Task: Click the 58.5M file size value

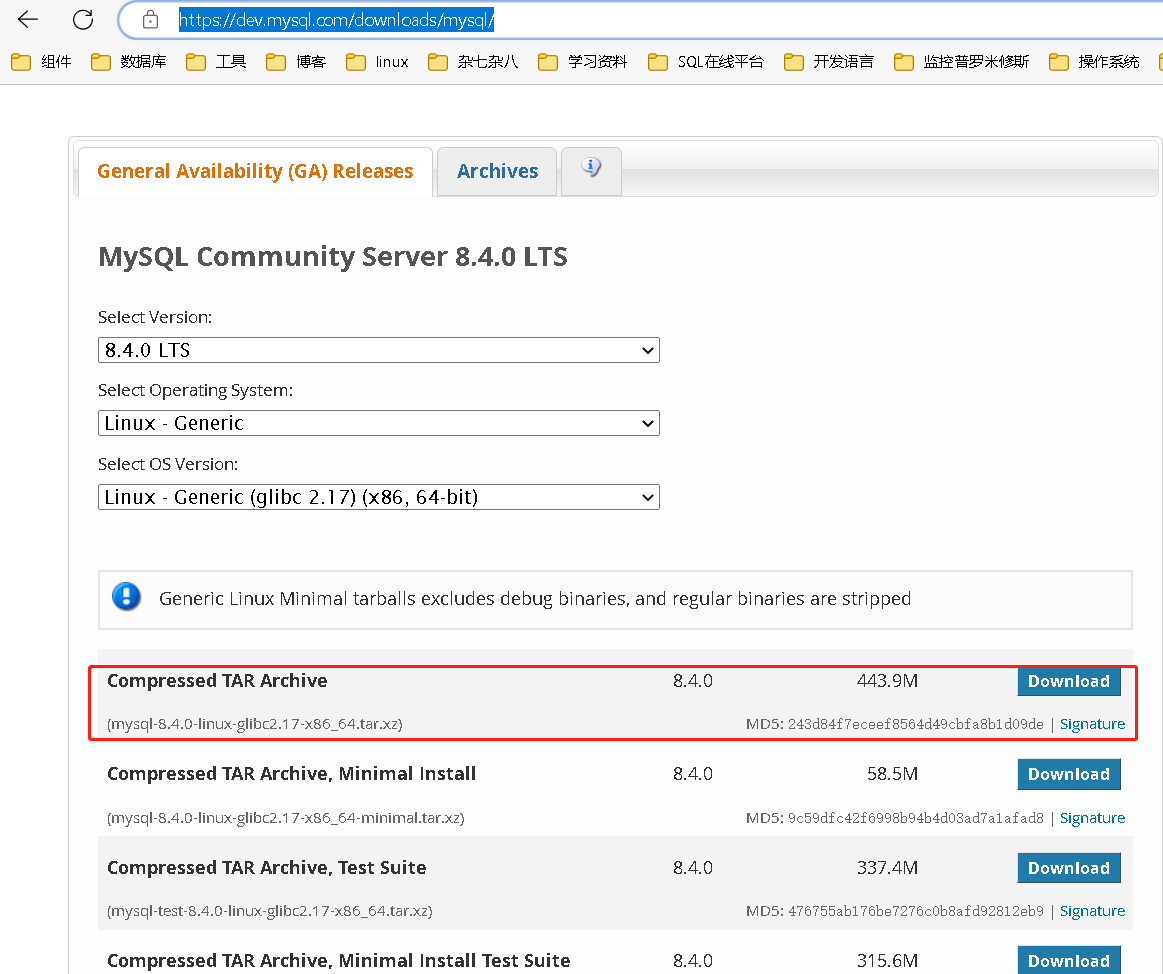Action: (x=892, y=774)
